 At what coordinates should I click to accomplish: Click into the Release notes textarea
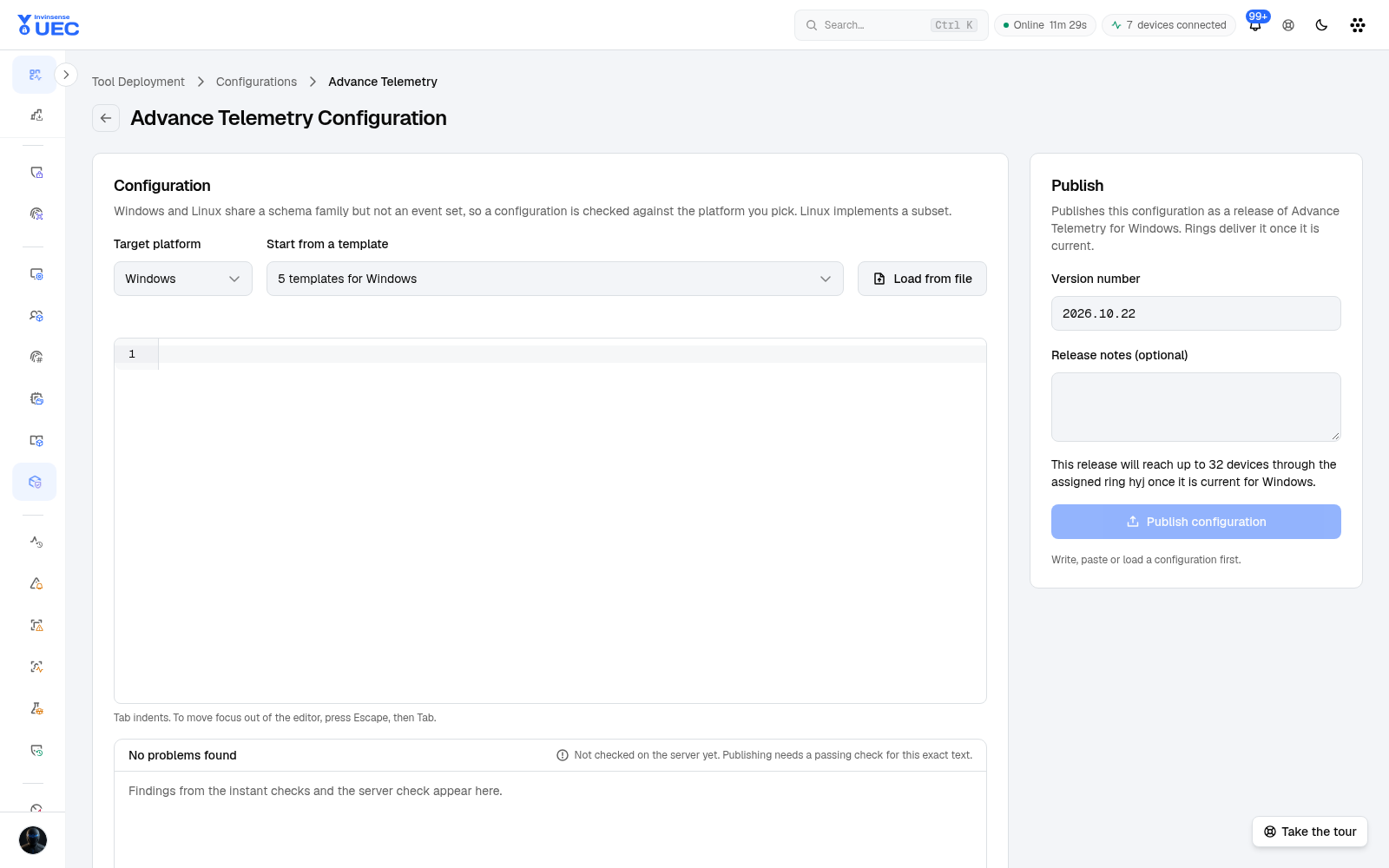tap(1196, 407)
